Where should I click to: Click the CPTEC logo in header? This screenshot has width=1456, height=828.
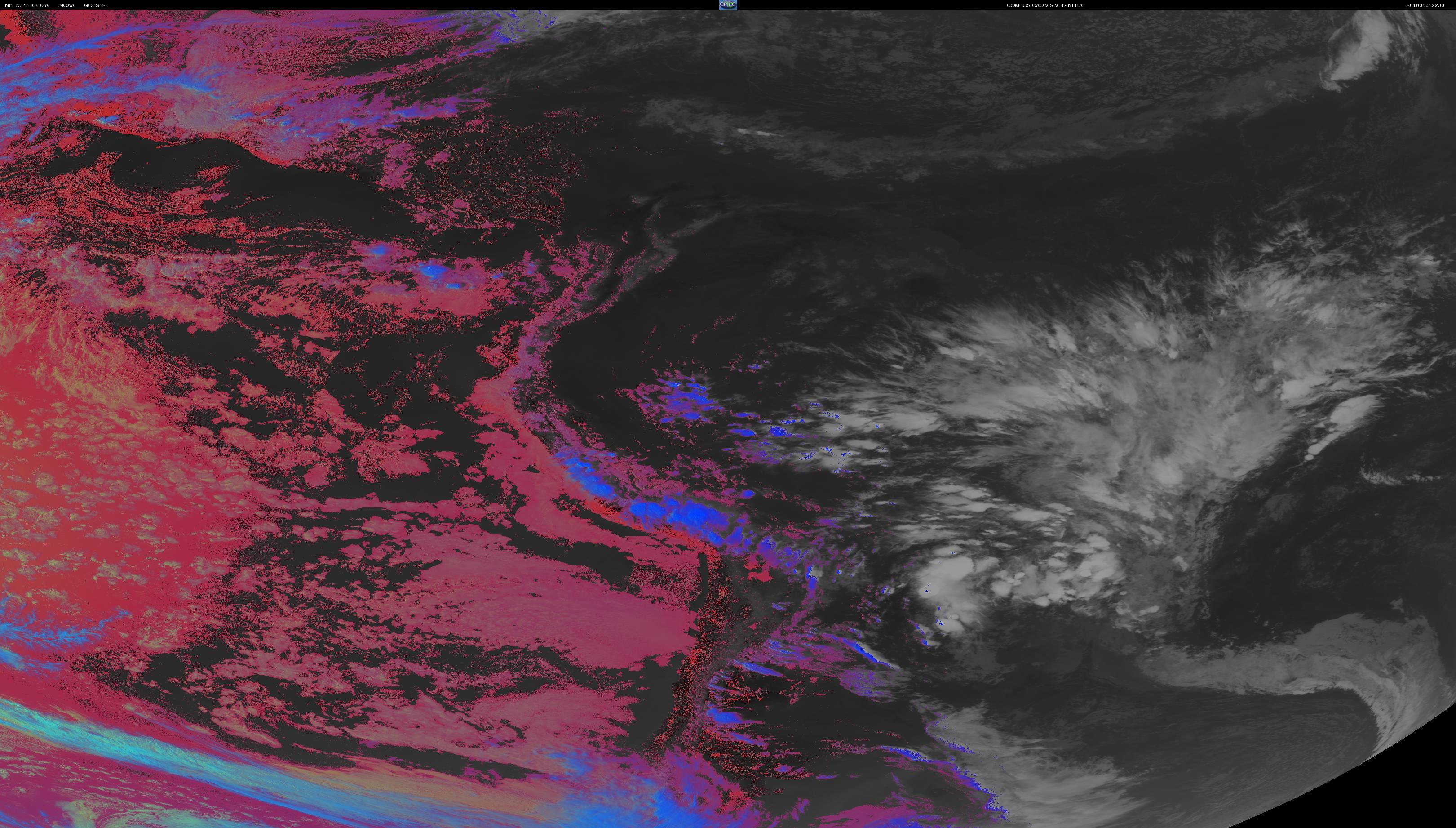[x=727, y=4]
